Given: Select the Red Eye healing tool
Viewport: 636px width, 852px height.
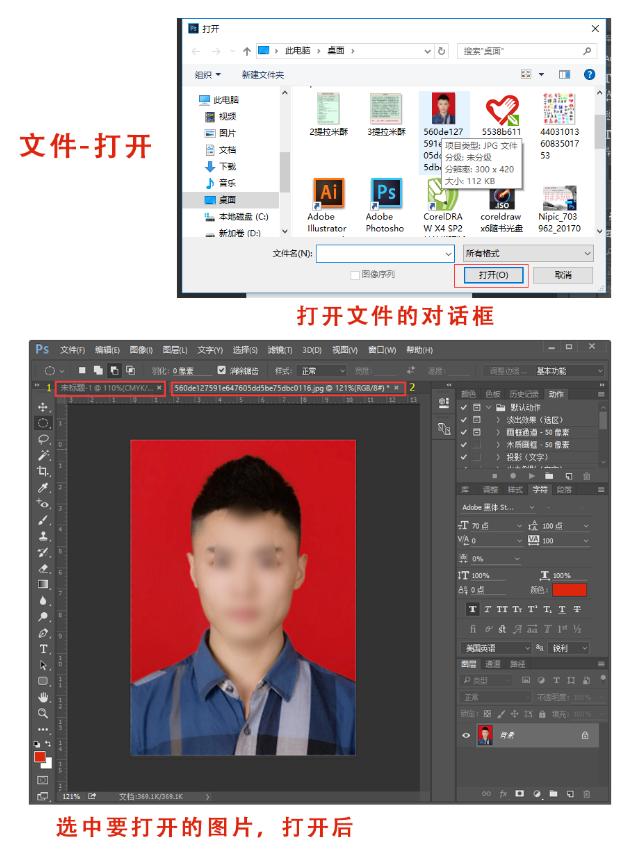Looking at the screenshot, I should point(43,504).
